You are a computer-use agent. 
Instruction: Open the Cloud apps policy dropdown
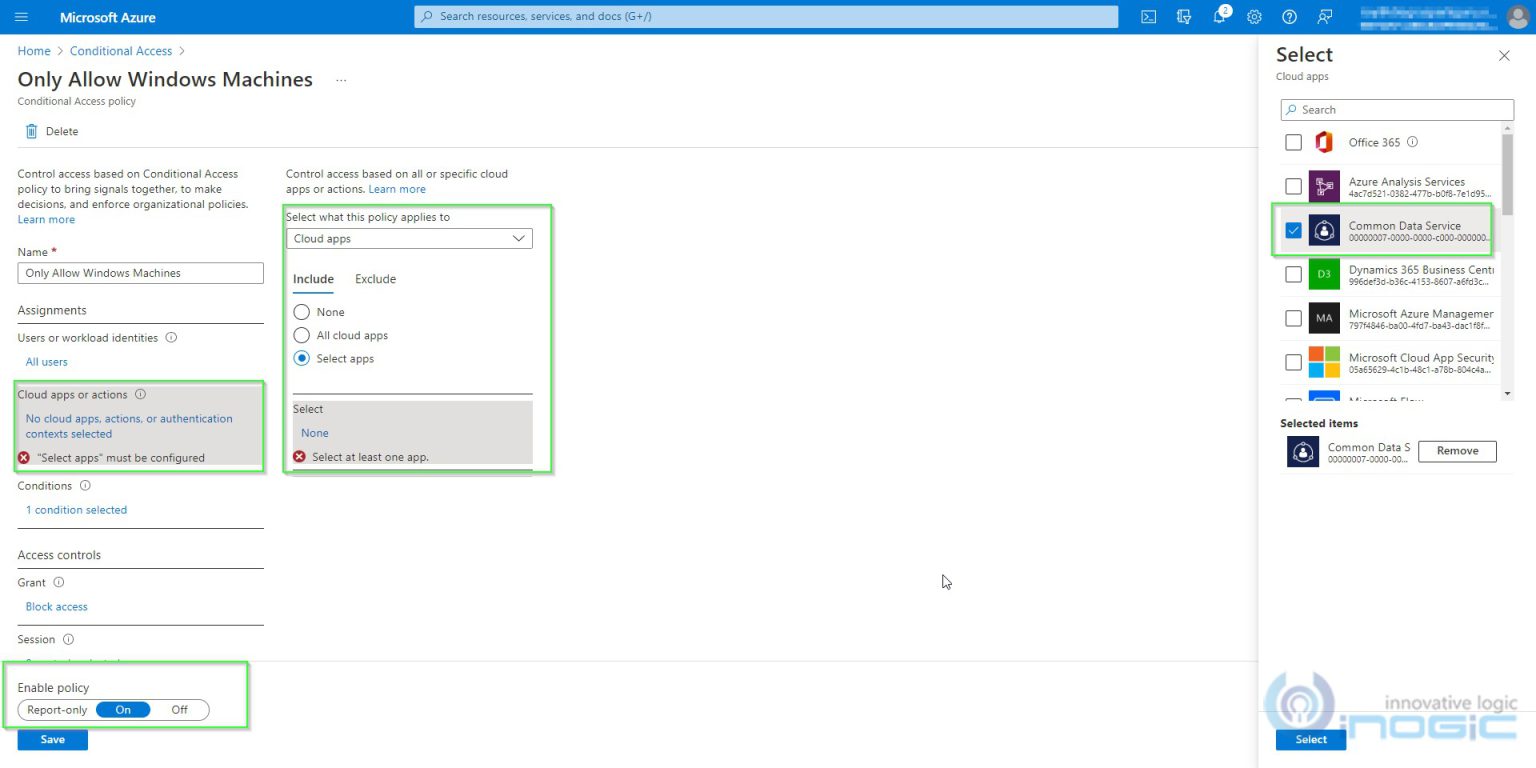409,238
